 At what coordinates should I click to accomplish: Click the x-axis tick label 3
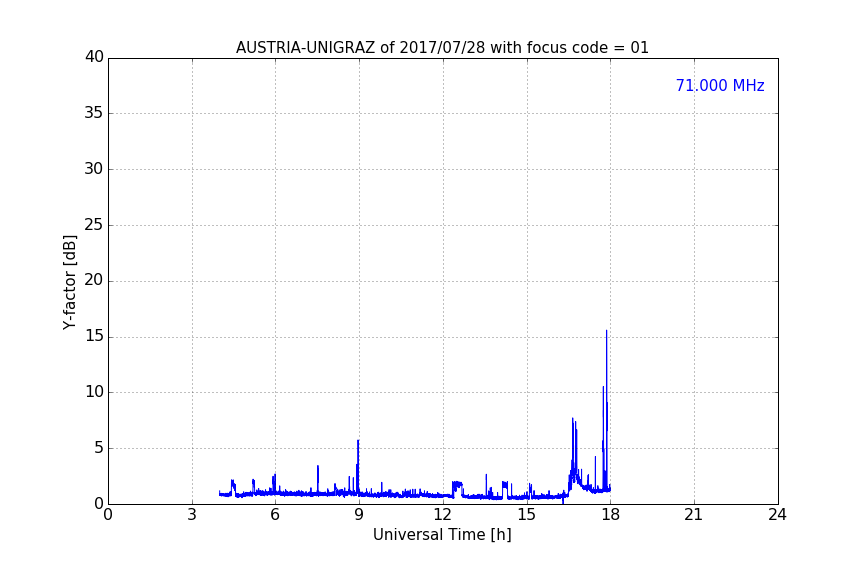[192, 515]
